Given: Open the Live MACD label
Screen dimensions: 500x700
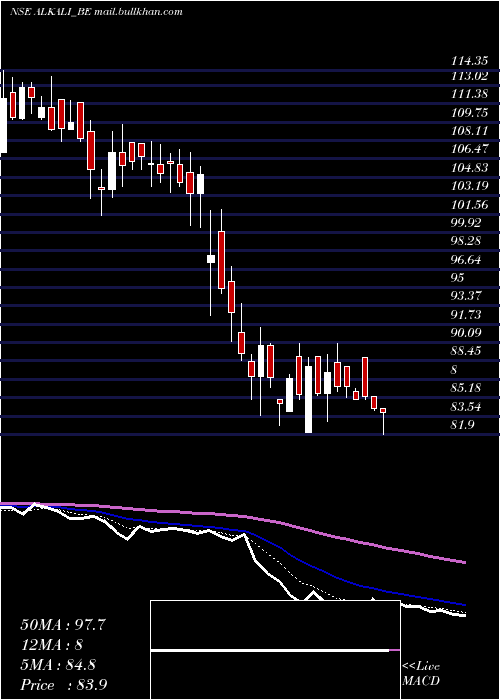Looking at the screenshot, I should point(421,674).
